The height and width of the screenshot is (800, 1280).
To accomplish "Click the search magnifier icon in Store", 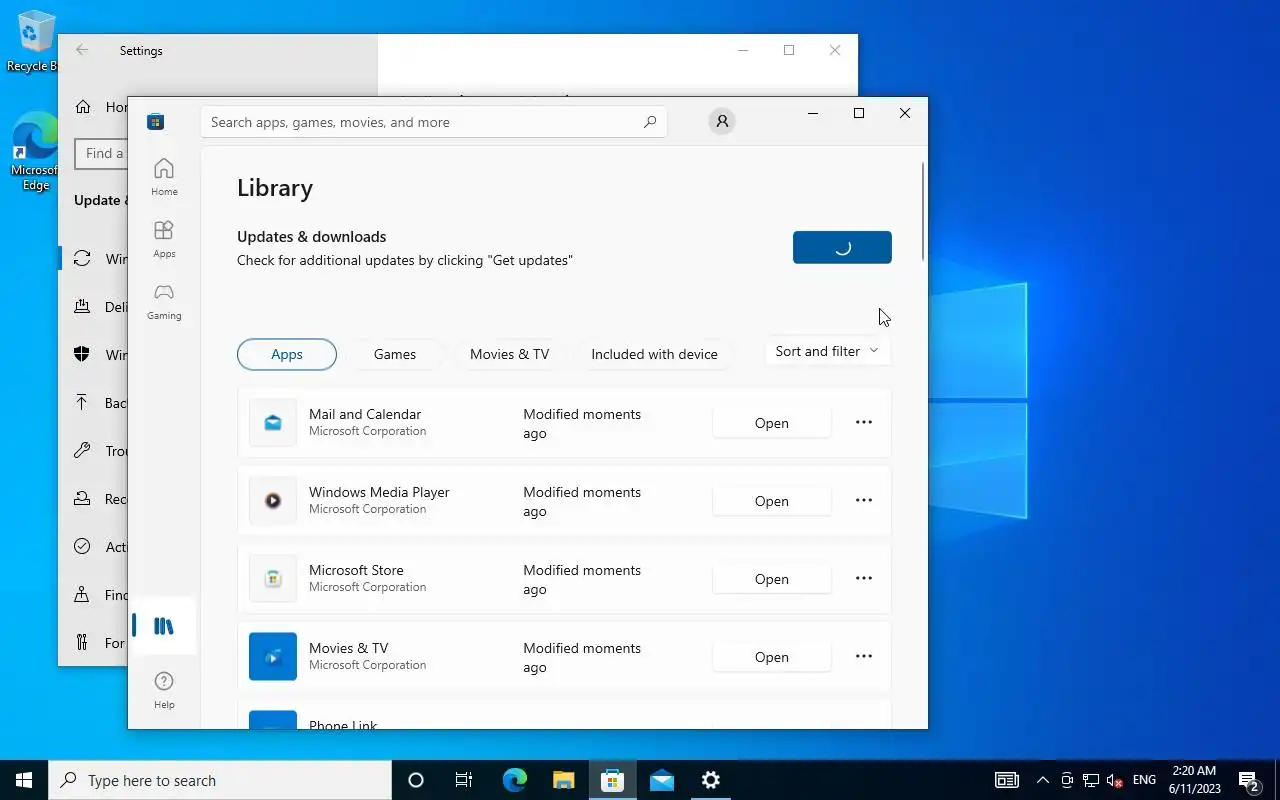I will (x=650, y=122).
